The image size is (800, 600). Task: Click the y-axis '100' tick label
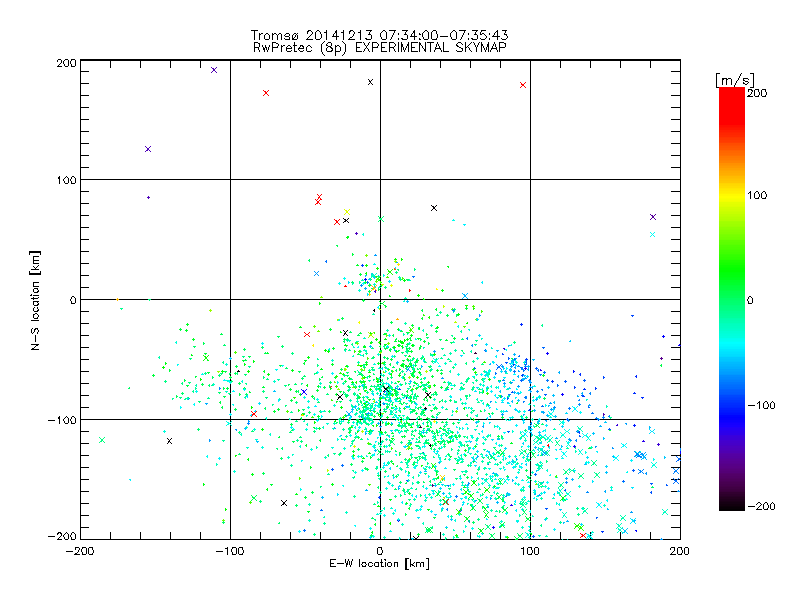point(66,180)
